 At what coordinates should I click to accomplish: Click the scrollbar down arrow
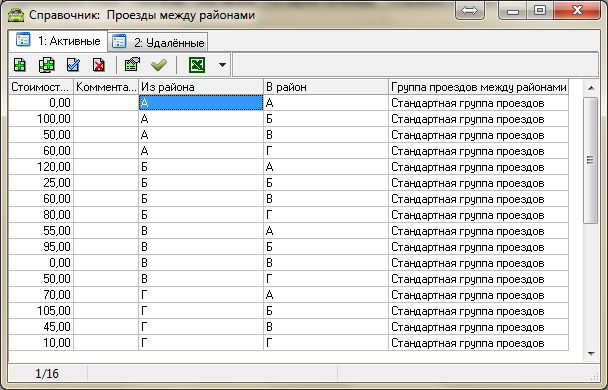591,354
